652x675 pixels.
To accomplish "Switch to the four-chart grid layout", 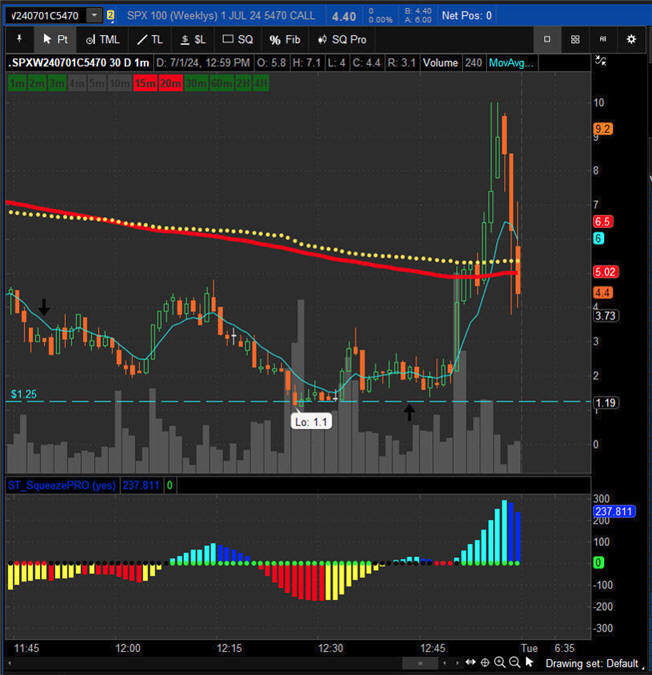I will (575, 39).
